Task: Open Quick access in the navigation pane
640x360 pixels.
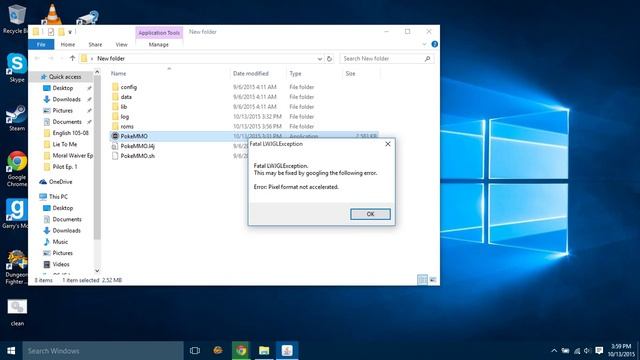Action: [x=64, y=77]
